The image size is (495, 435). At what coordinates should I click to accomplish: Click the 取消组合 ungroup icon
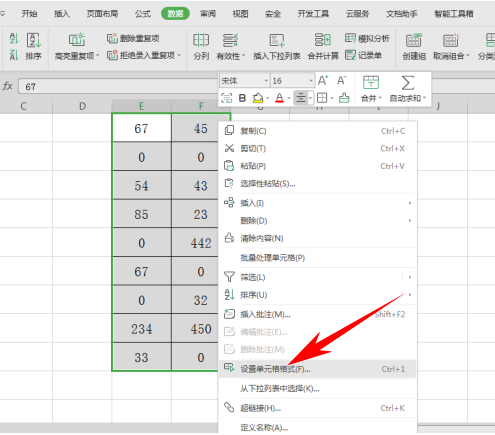pyautogui.click(x=451, y=40)
